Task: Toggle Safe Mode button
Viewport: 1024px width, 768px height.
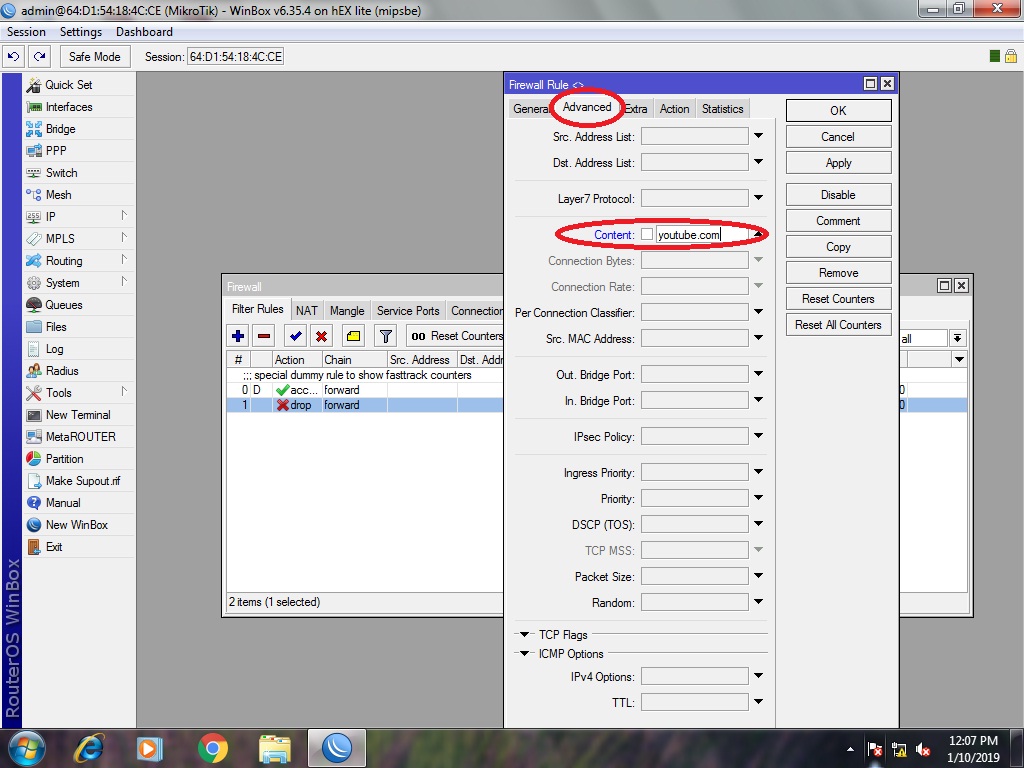Action: (x=95, y=57)
